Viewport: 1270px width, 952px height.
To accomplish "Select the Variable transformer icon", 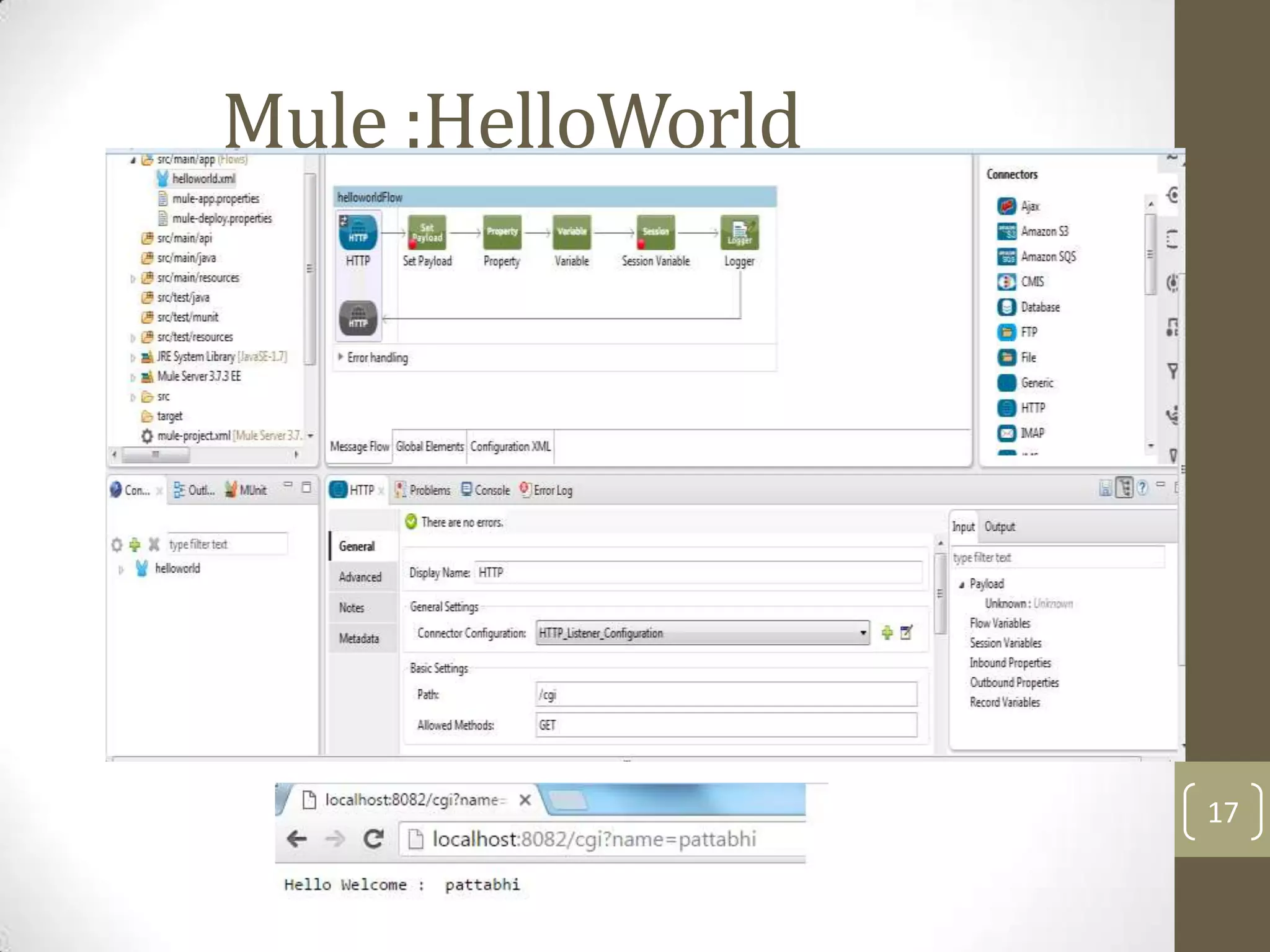I will click(572, 234).
